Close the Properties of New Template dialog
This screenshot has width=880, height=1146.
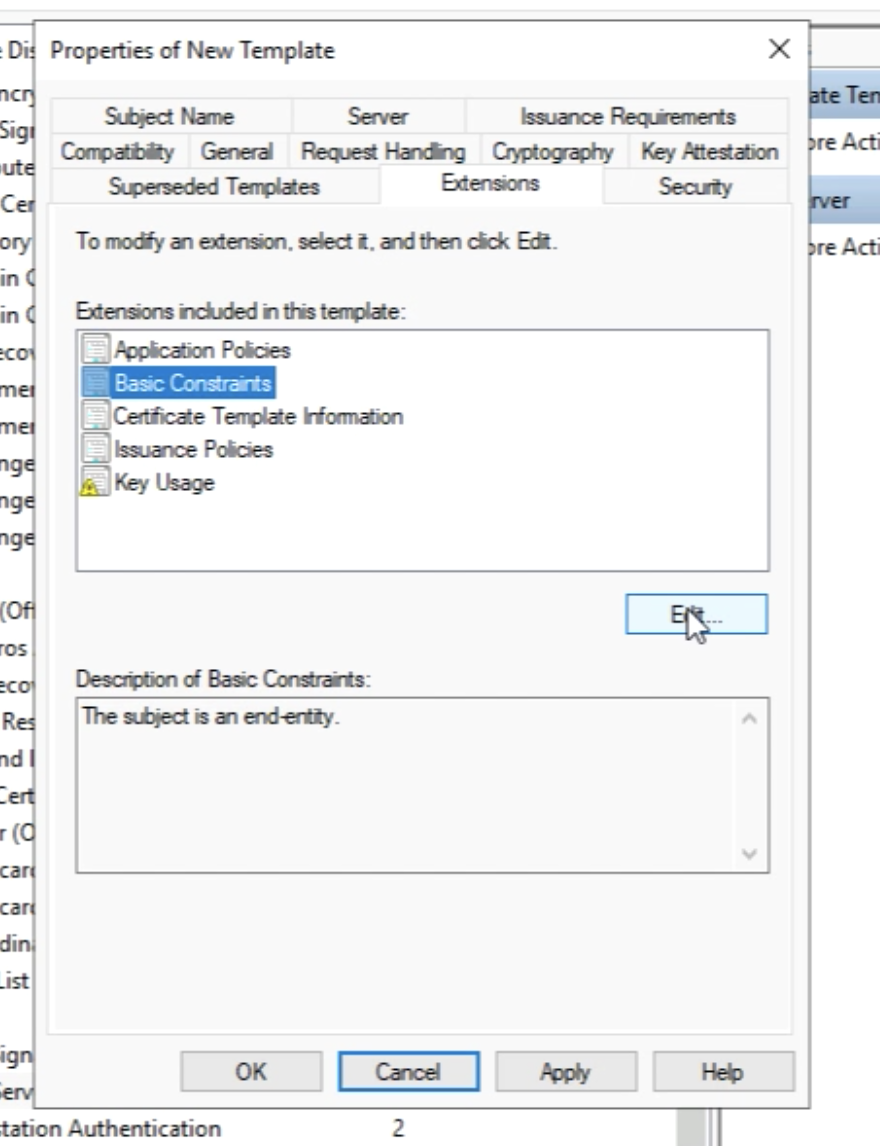point(779,49)
